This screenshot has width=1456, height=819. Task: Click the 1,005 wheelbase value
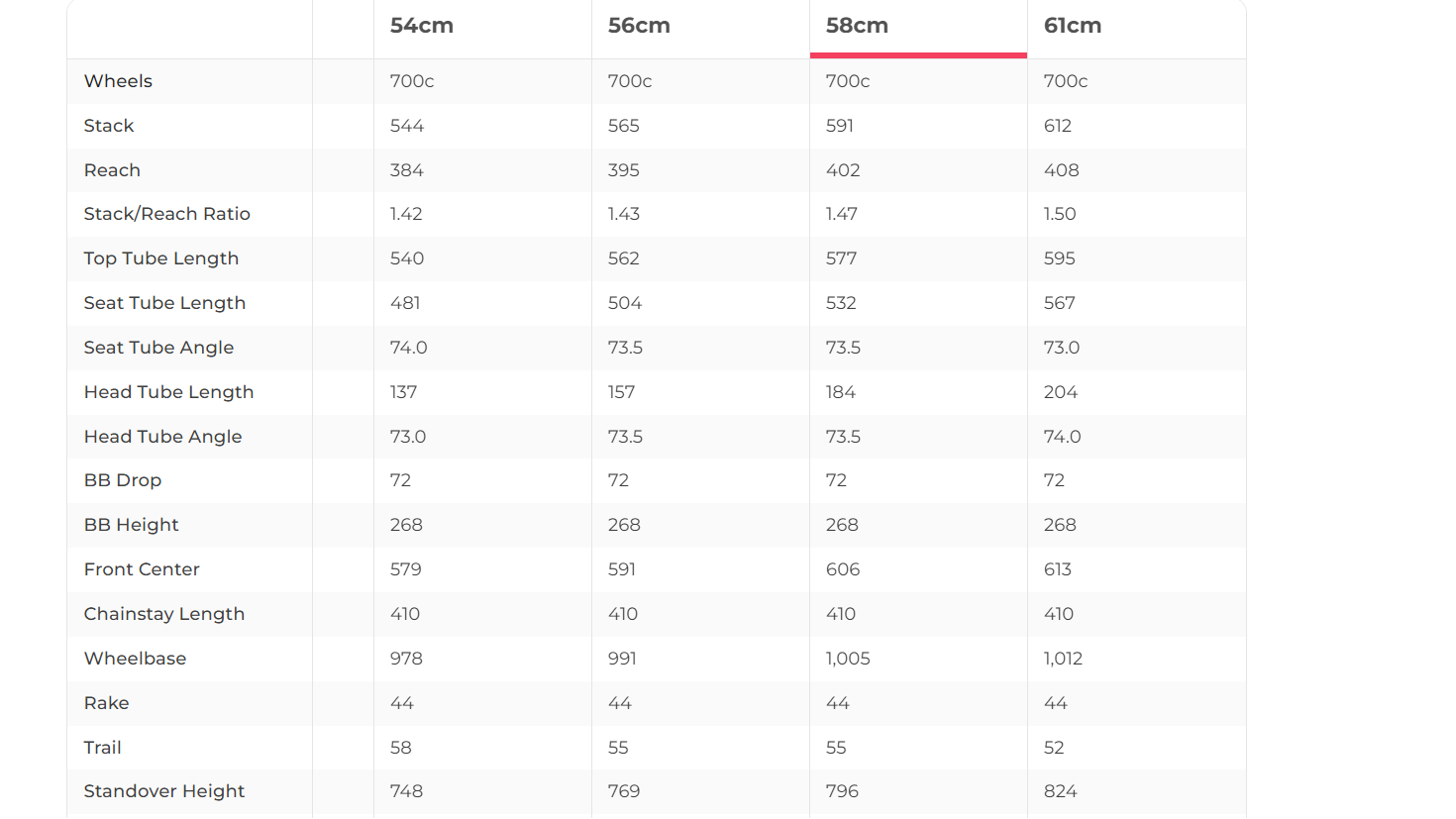coord(848,659)
